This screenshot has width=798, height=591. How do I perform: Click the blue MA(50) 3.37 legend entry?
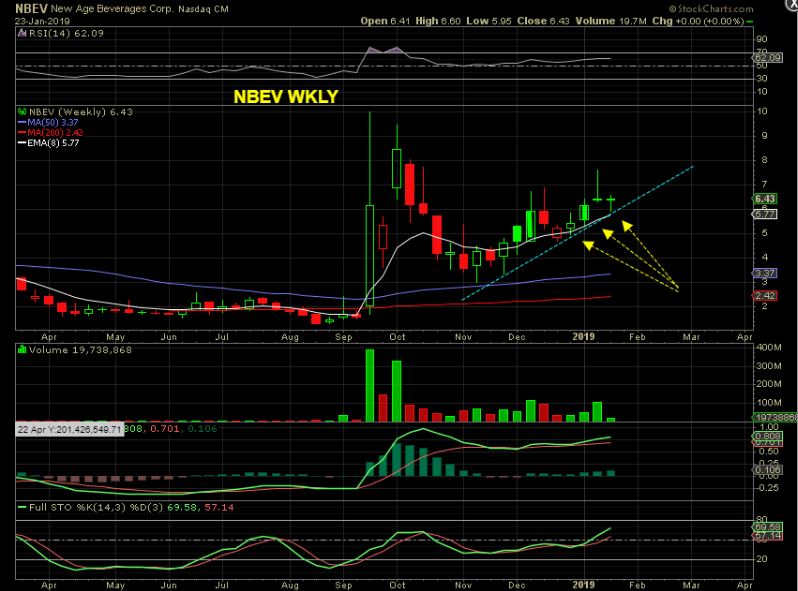(x=48, y=122)
